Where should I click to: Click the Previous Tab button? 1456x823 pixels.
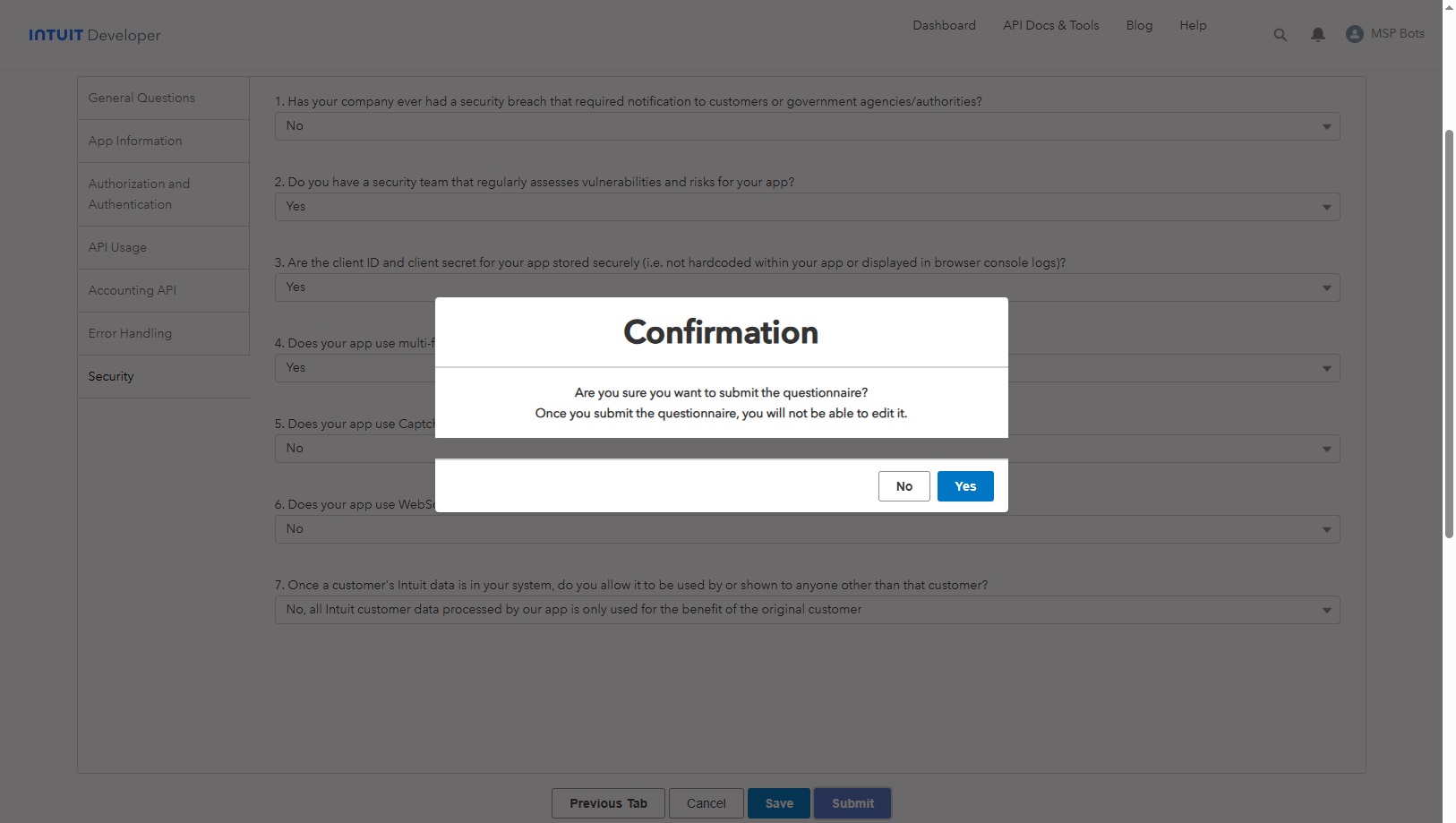tap(608, 803)
